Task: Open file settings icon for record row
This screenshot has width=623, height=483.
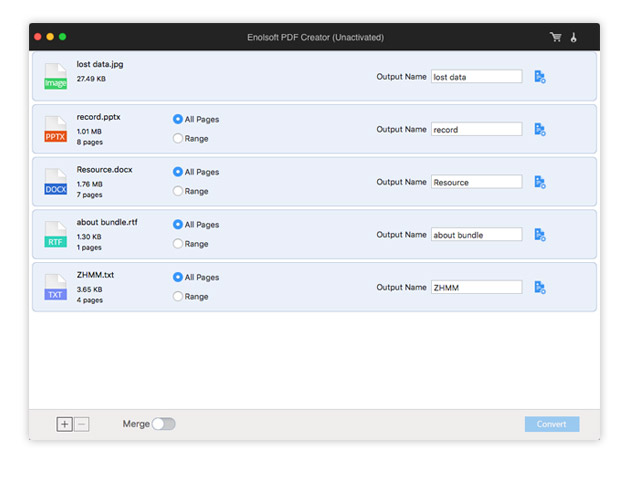Action: pos(540,129)
